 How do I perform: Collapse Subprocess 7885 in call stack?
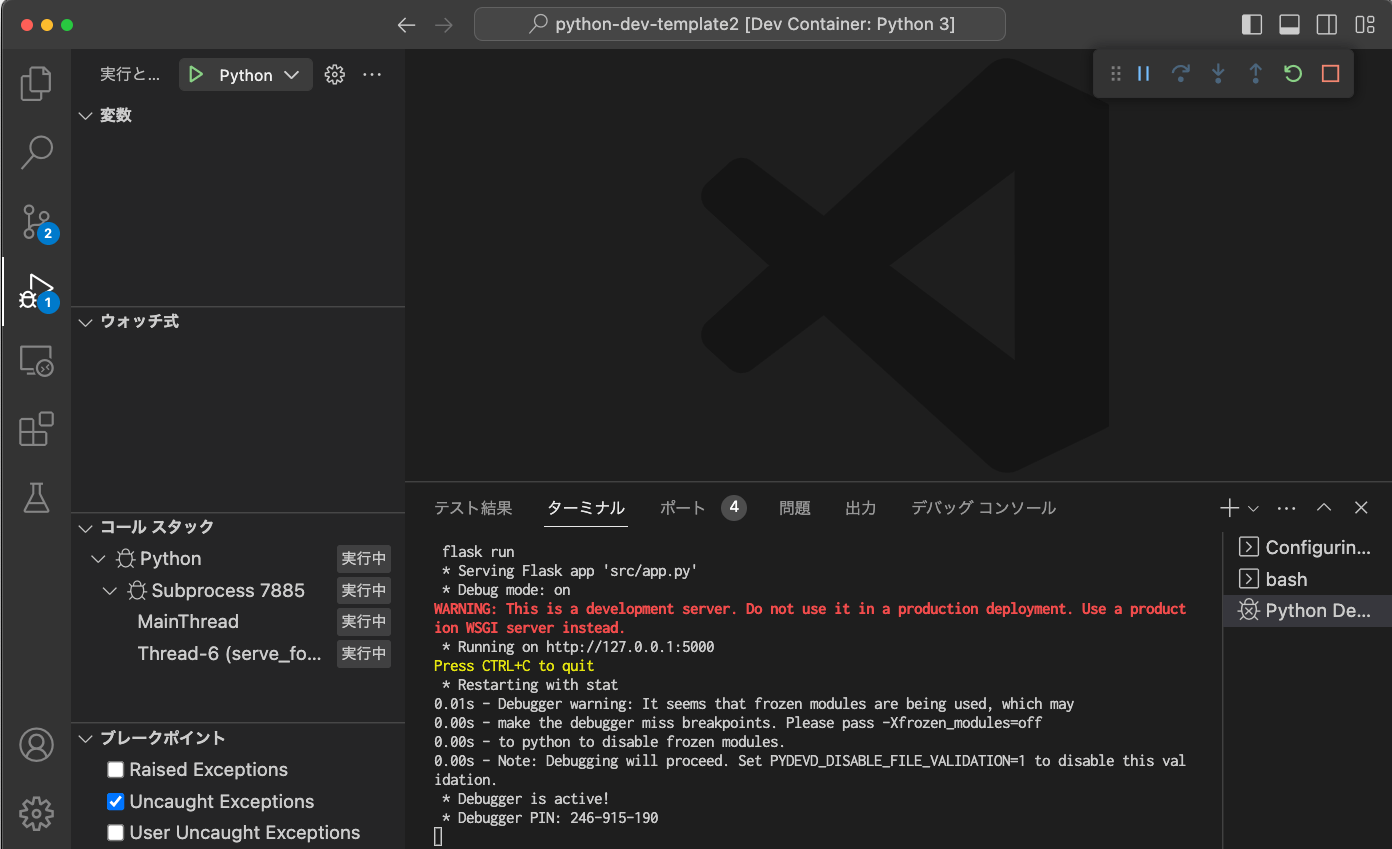(110, 591)
